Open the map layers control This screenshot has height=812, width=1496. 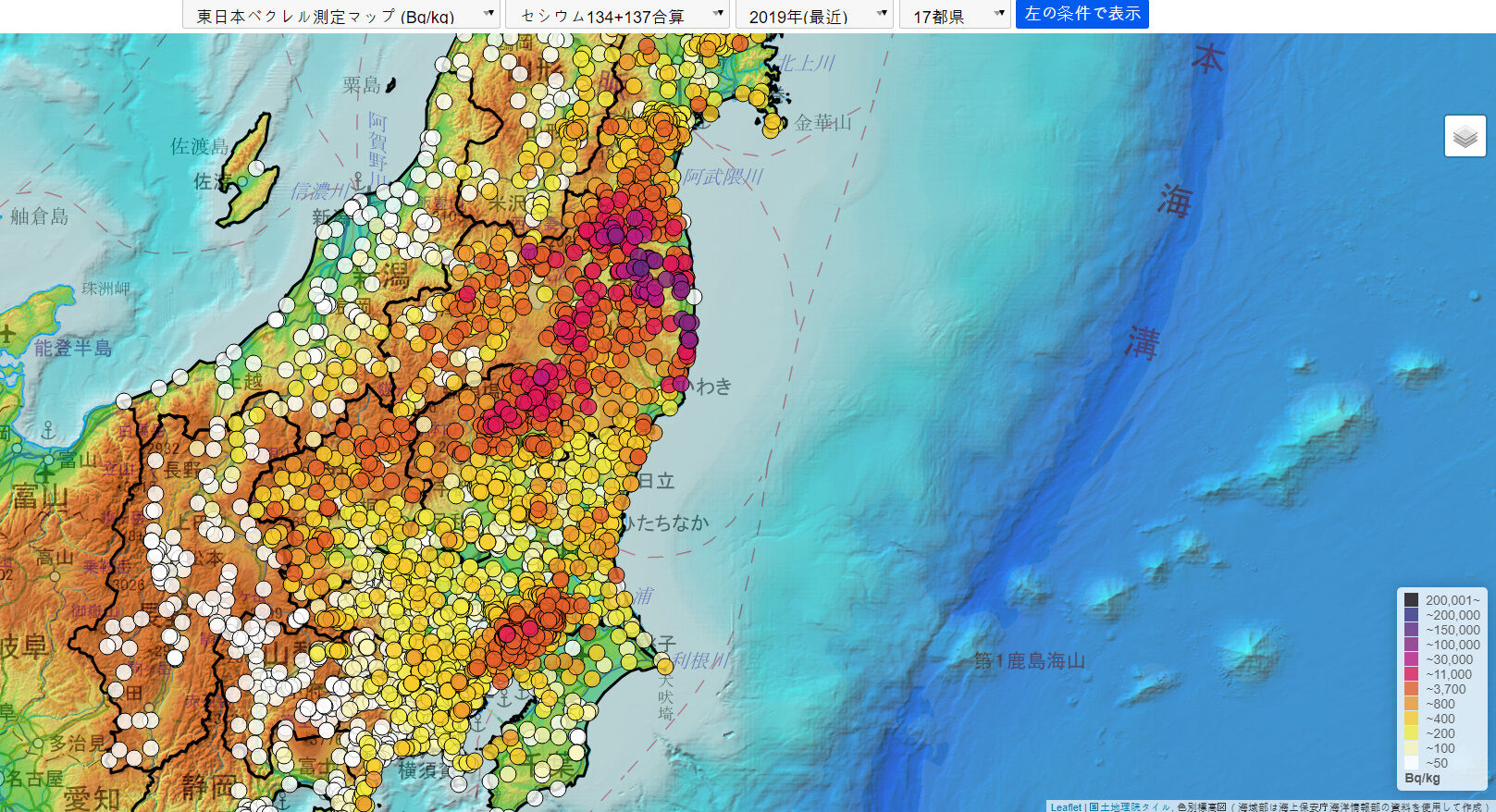(1465, 136)
